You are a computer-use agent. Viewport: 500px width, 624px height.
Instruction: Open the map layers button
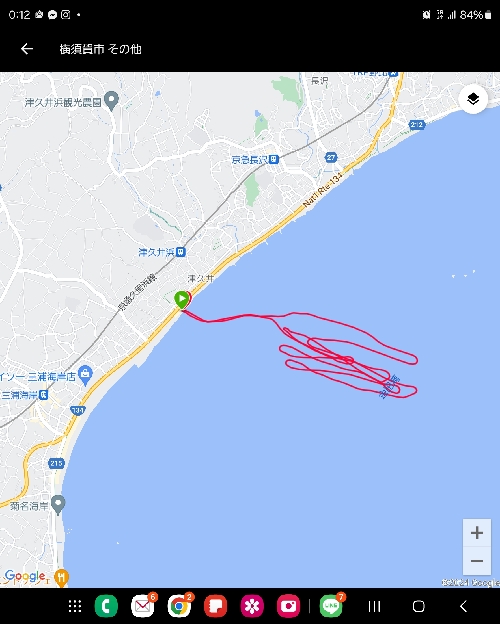(x=473, y=99)
